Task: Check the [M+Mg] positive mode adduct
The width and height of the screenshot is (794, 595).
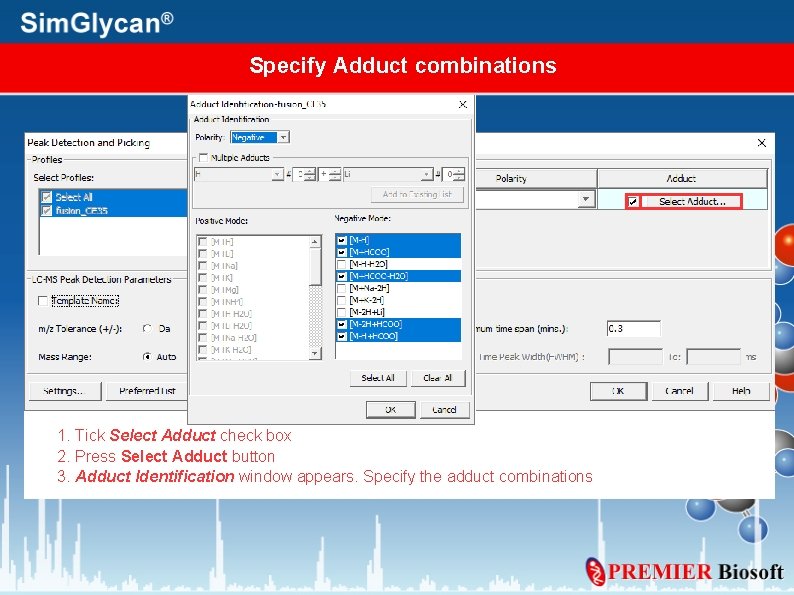Action: click(203, 290)
